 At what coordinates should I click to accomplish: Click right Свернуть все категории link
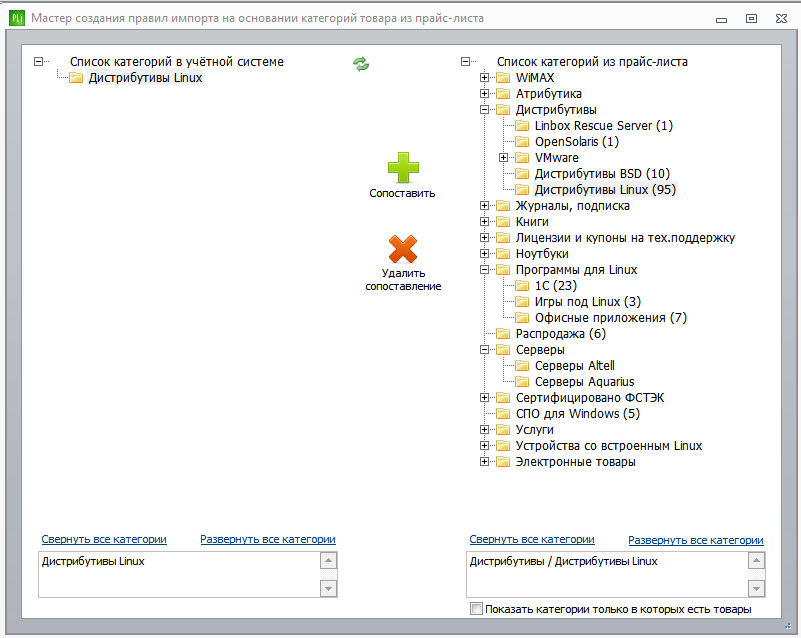532,539
